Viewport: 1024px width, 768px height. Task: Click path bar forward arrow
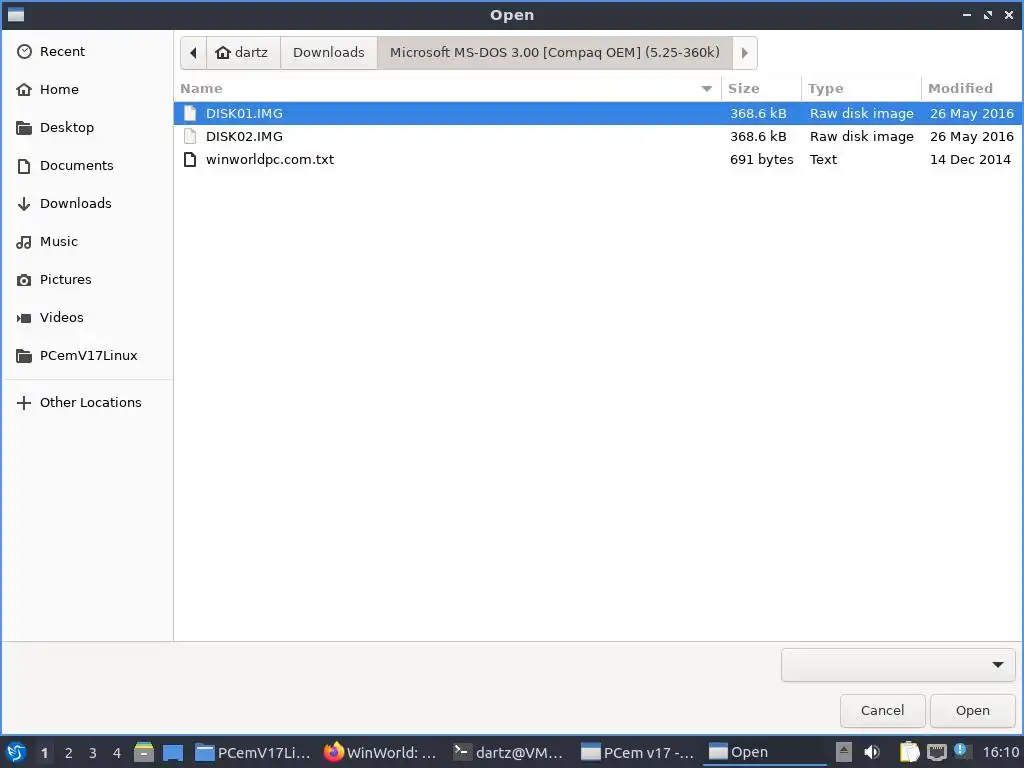point(744,53)
